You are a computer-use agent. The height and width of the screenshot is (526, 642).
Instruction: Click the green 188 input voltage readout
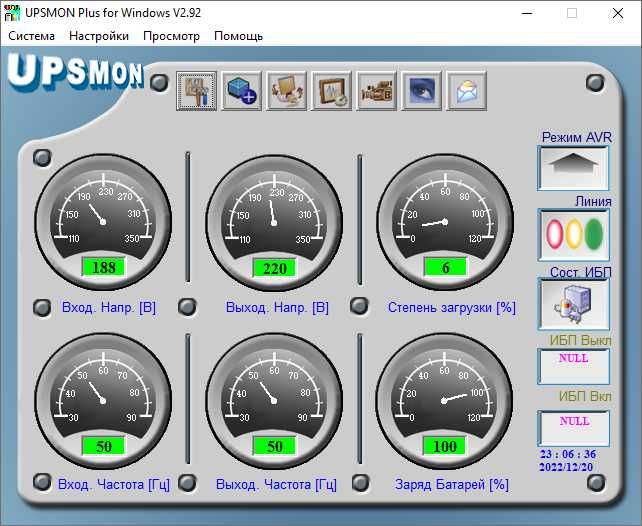tap(104, 267)
